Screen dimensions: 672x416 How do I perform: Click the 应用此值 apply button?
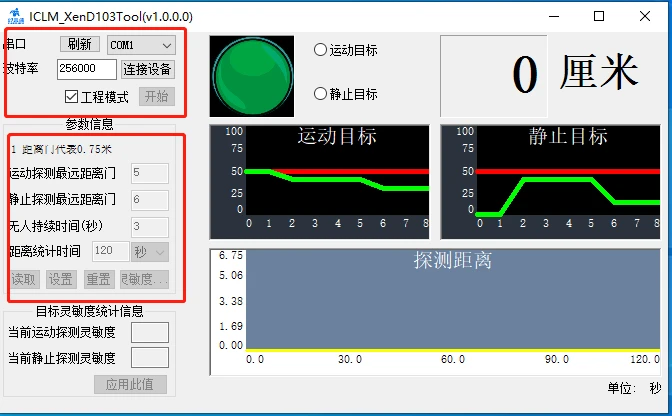(x=130, y=384)
